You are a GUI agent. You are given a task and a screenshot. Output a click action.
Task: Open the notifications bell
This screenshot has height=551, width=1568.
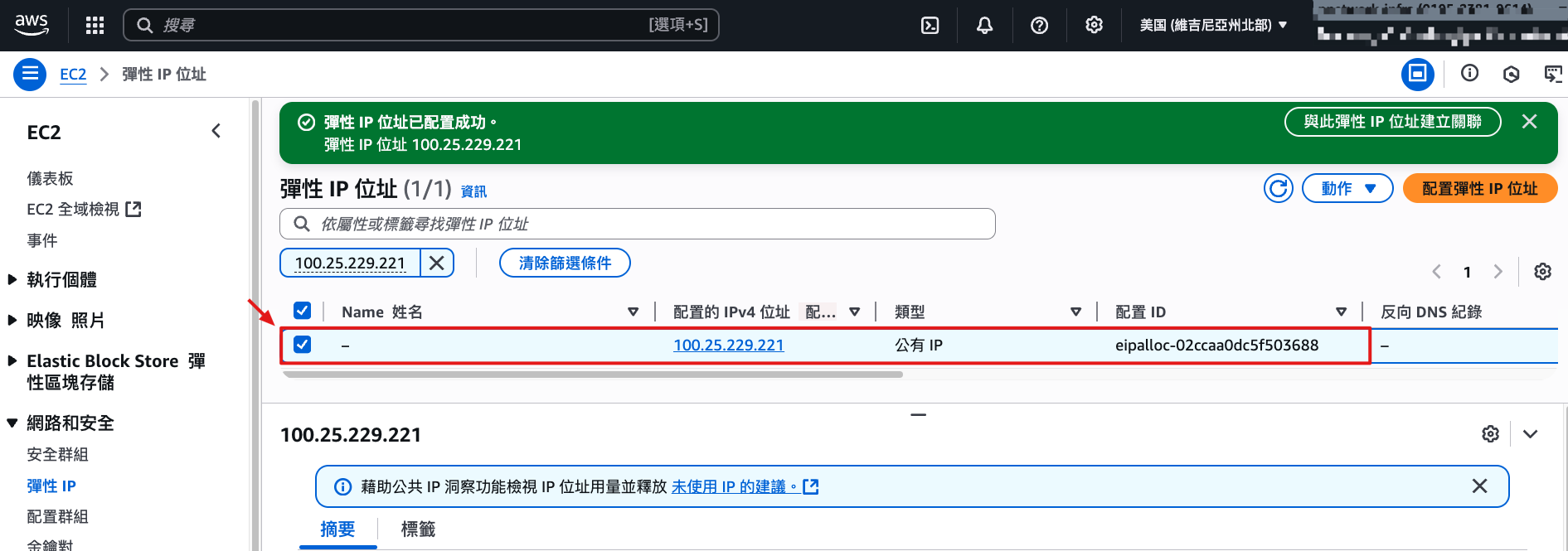(x=984, y=26)
